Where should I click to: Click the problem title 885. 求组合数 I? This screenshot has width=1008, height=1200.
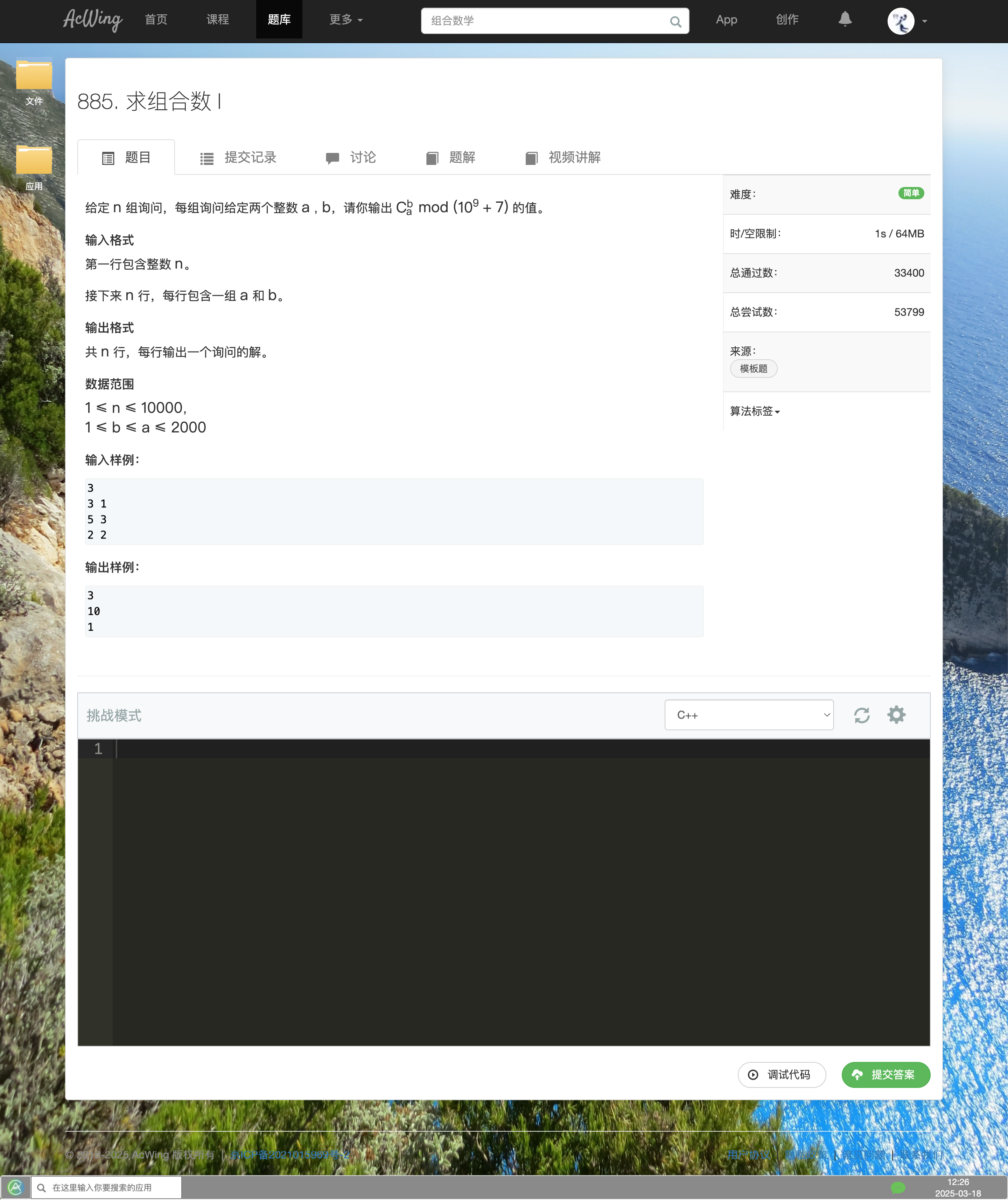click(149, 101)
